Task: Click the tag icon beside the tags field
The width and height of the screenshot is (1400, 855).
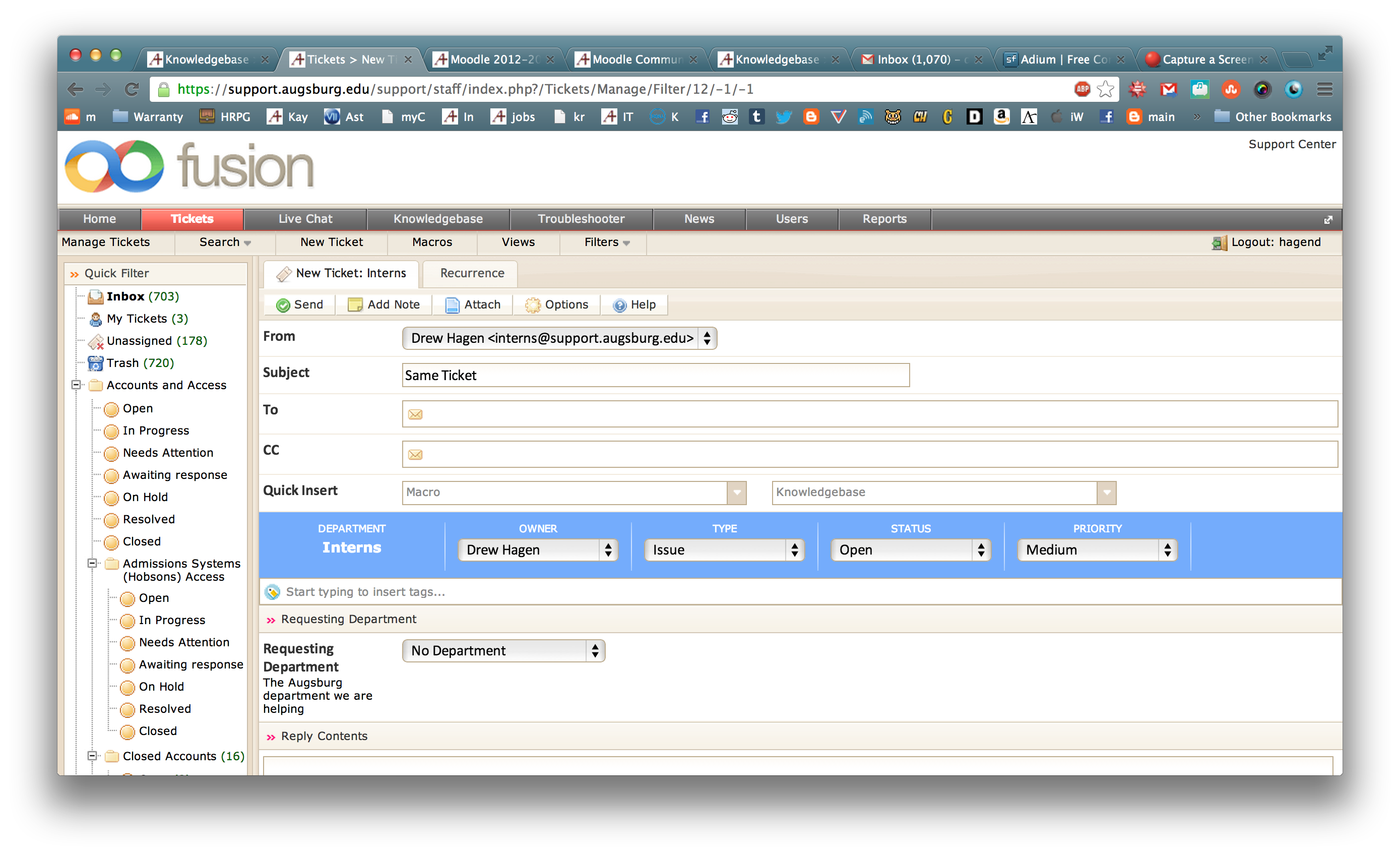Action: click(x=273, y=592)
